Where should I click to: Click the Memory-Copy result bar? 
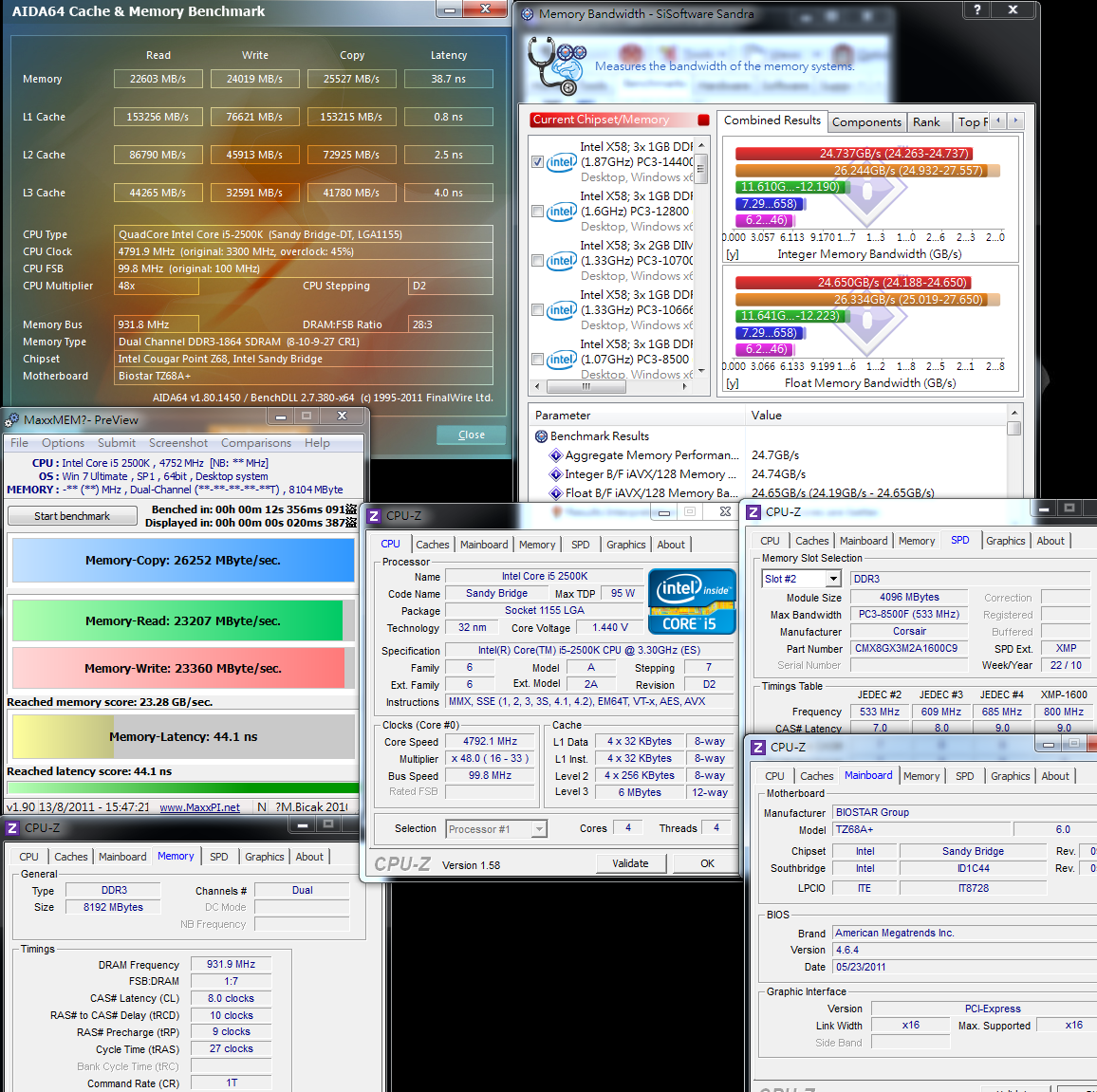[183, 561]
